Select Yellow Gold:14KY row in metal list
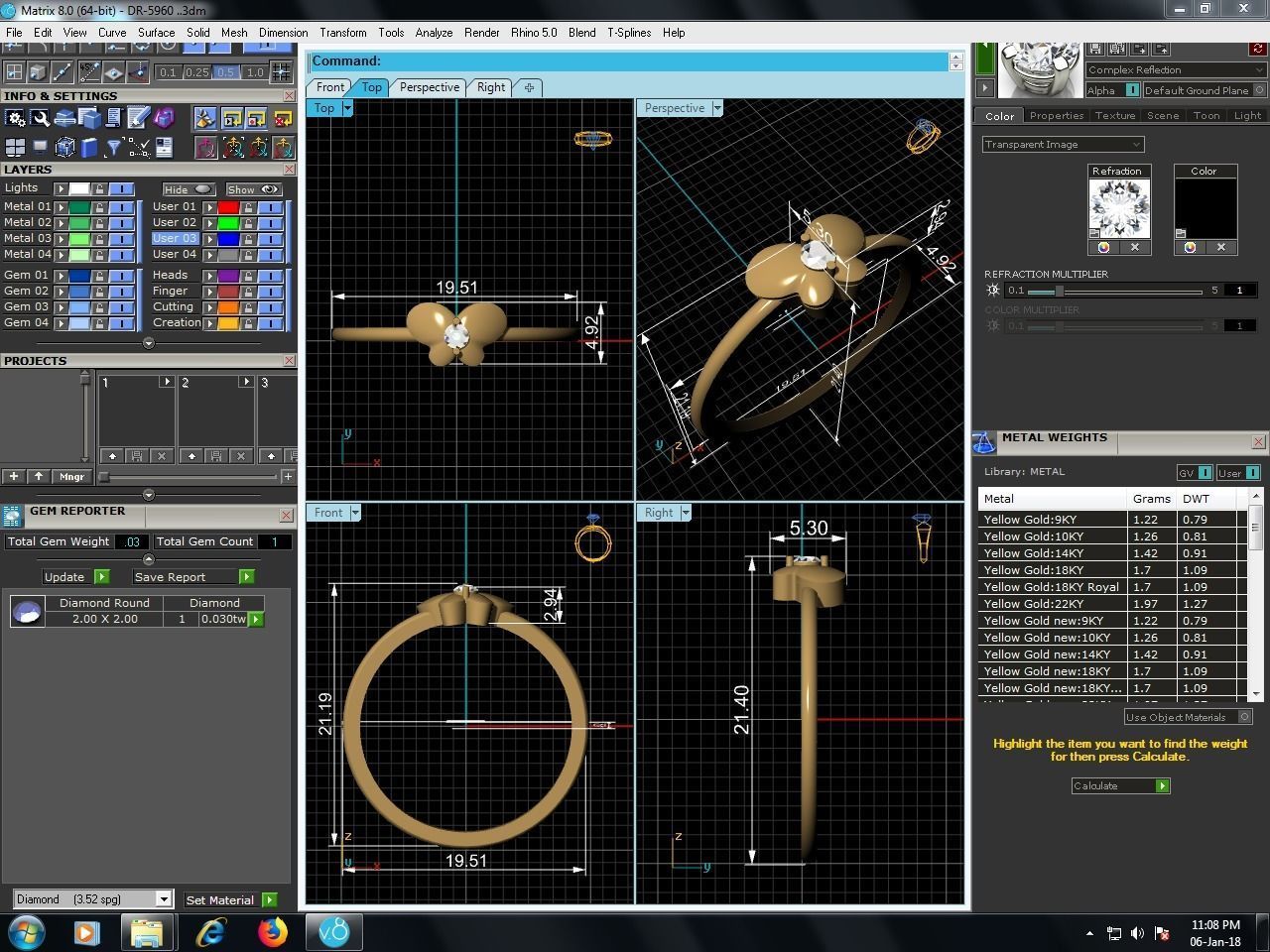1270x952 pixels. 1111,553
